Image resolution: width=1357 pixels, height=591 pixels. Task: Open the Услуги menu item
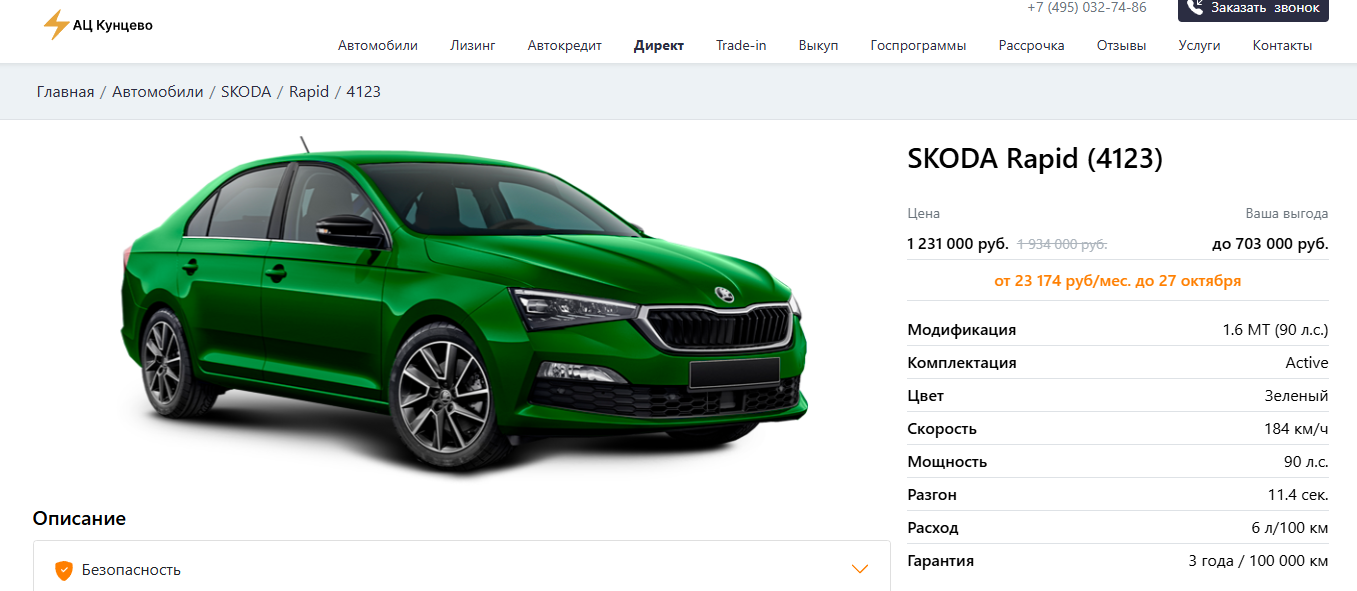coord(1200,45)
